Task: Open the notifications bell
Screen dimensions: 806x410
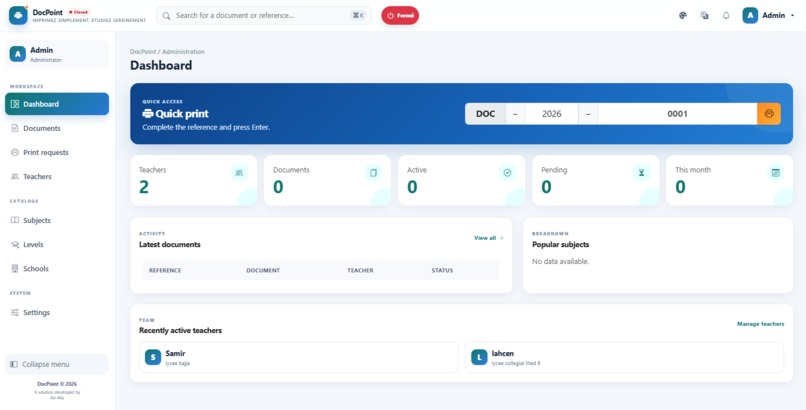Action: (726, 15)
